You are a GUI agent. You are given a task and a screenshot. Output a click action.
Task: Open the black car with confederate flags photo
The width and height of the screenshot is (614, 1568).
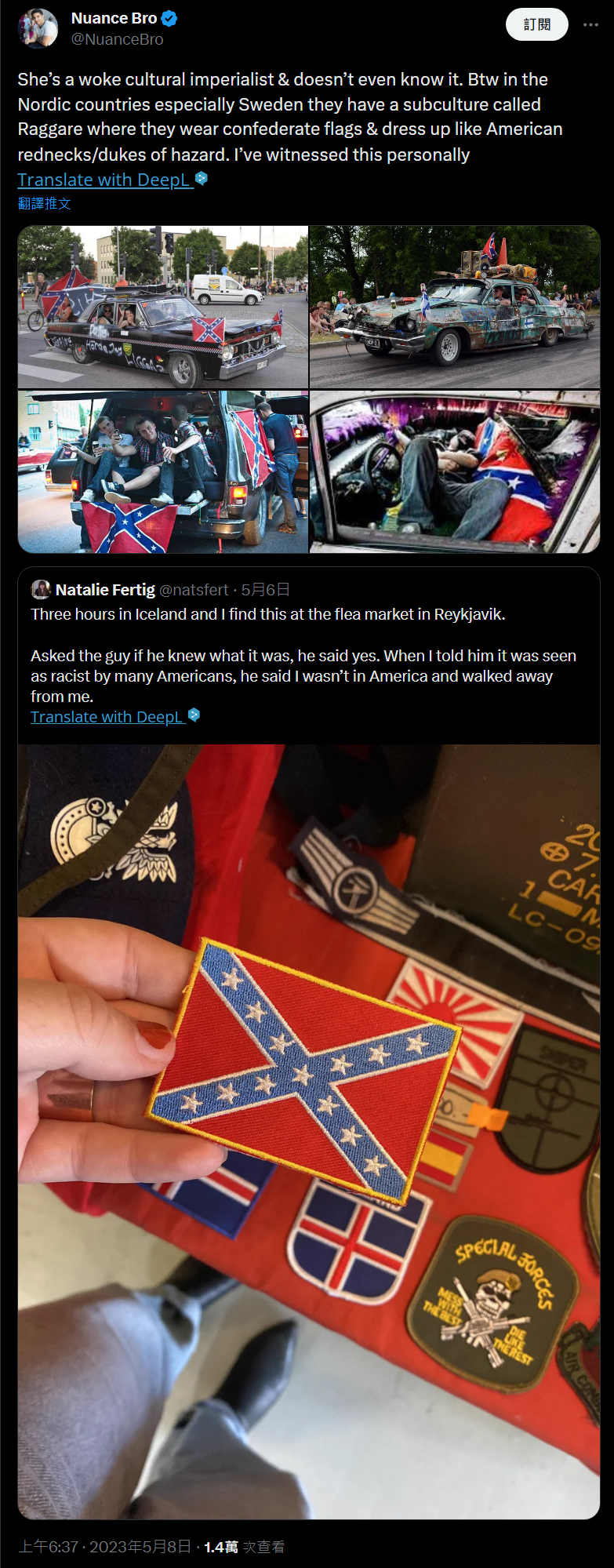(x=163, y=307)
